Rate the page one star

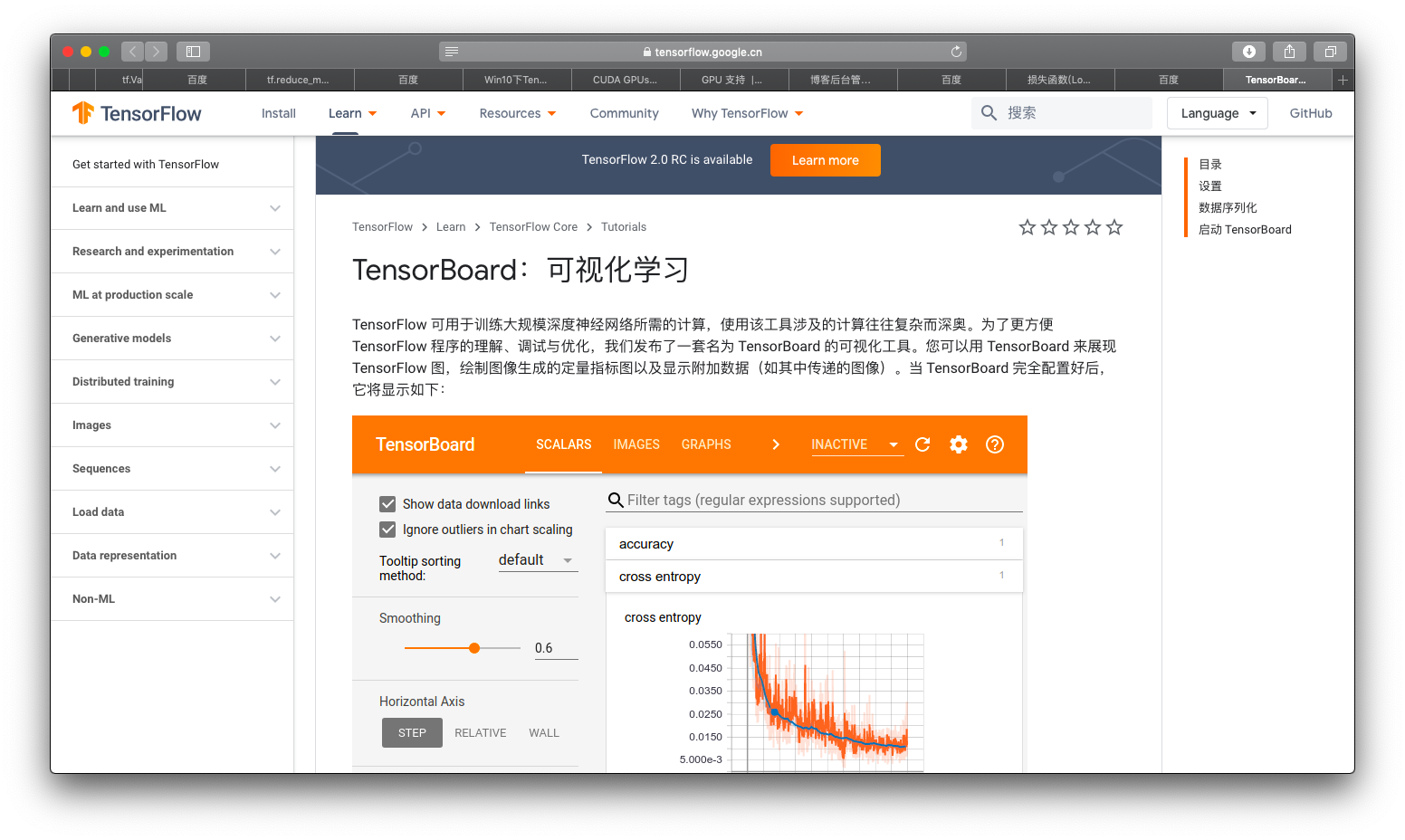[1027, 227]
